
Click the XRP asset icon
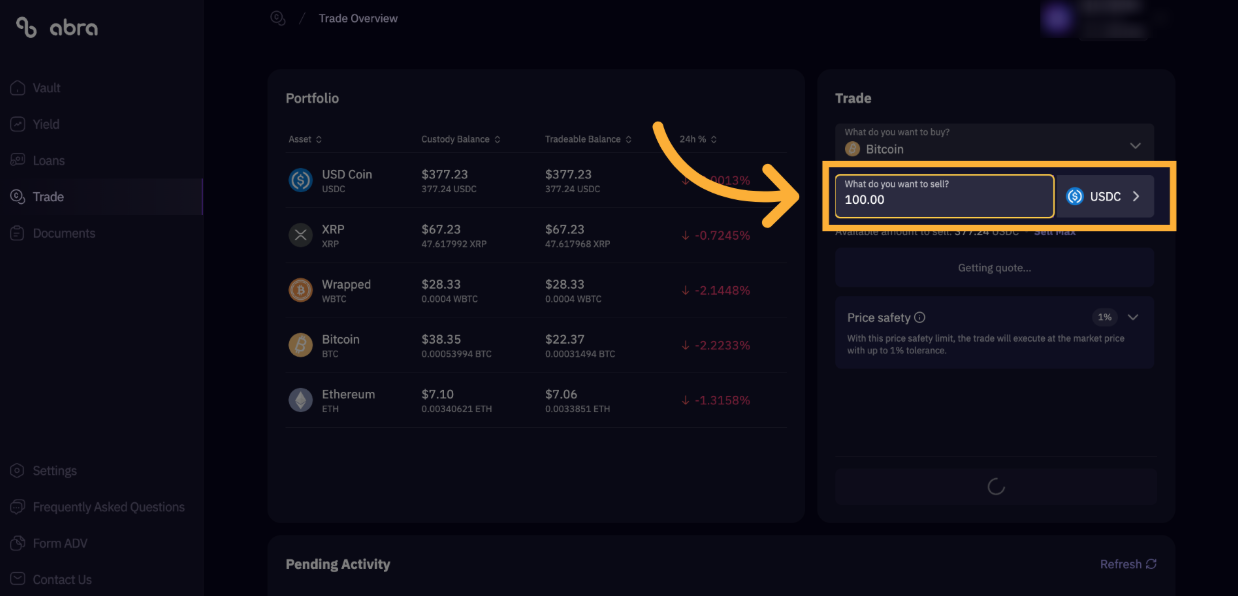[300, 235]
